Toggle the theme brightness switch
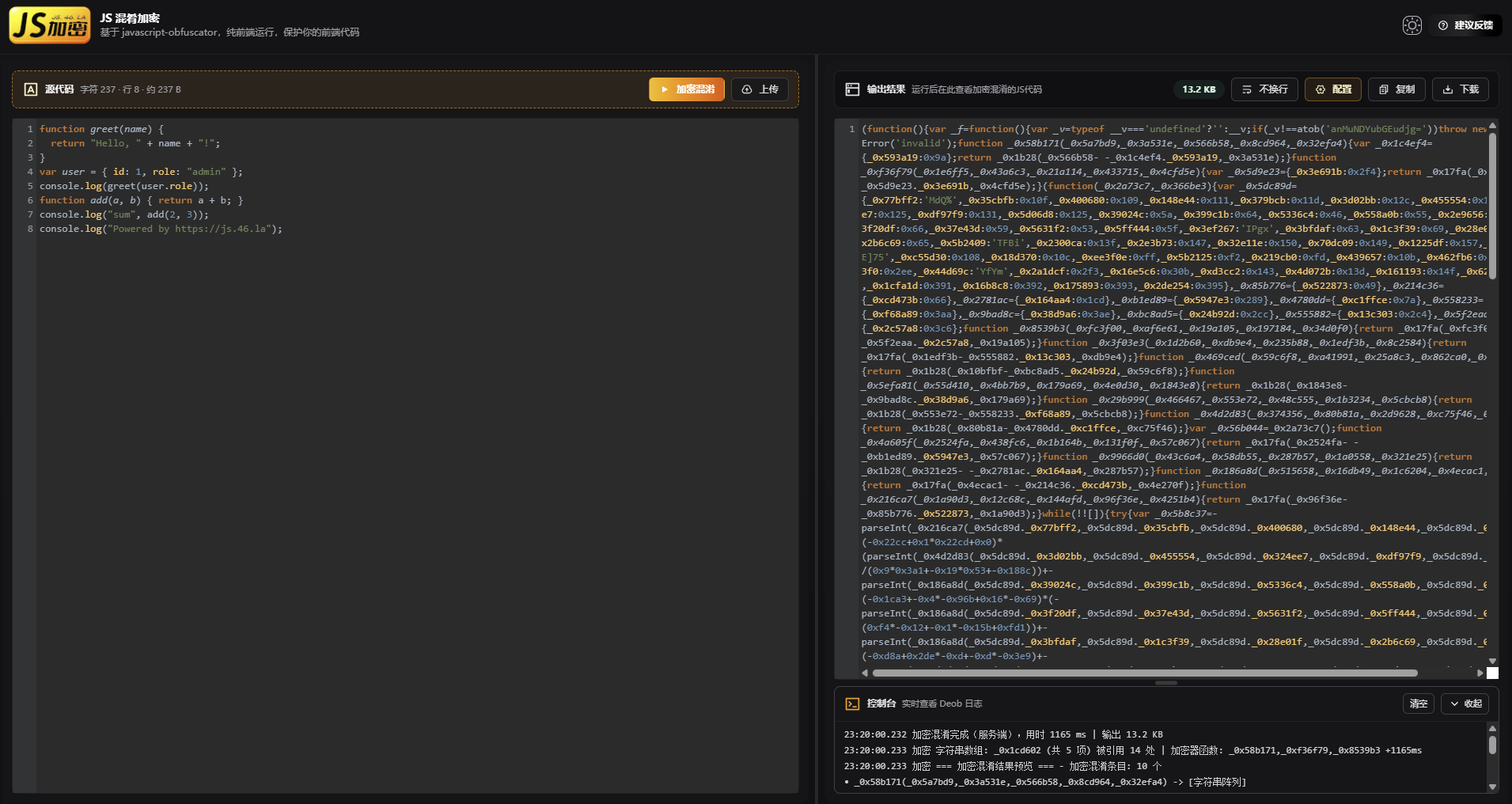Viewport: 1512px width, 804px height. (x=1412, y=25)
